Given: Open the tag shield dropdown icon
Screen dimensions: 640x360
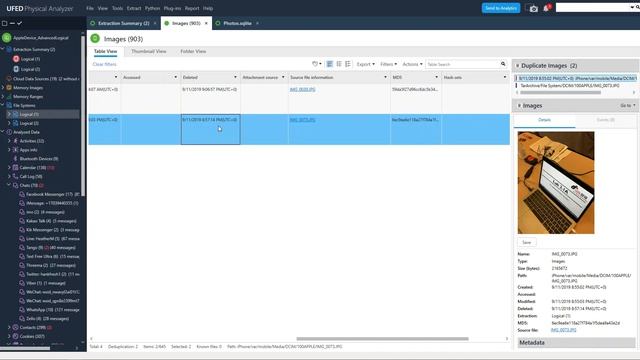Looking at the screenshot, I should (x=316, y=64).
